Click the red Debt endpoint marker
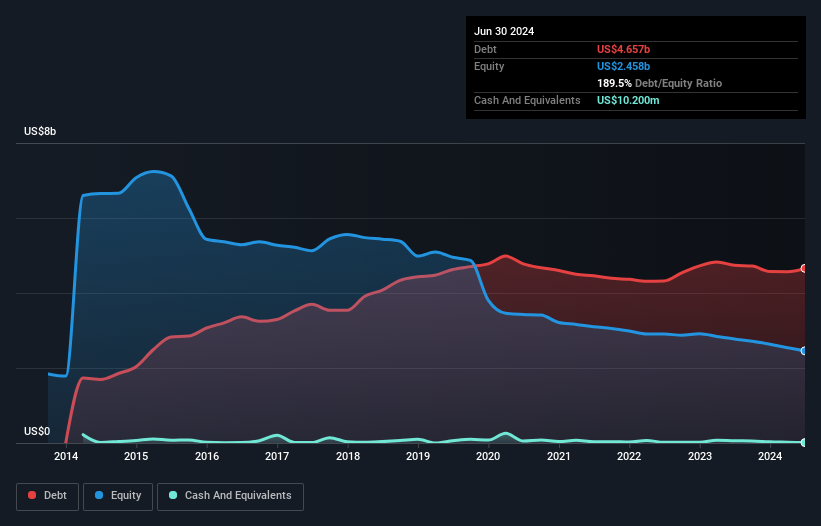 (x=804, y=268)
